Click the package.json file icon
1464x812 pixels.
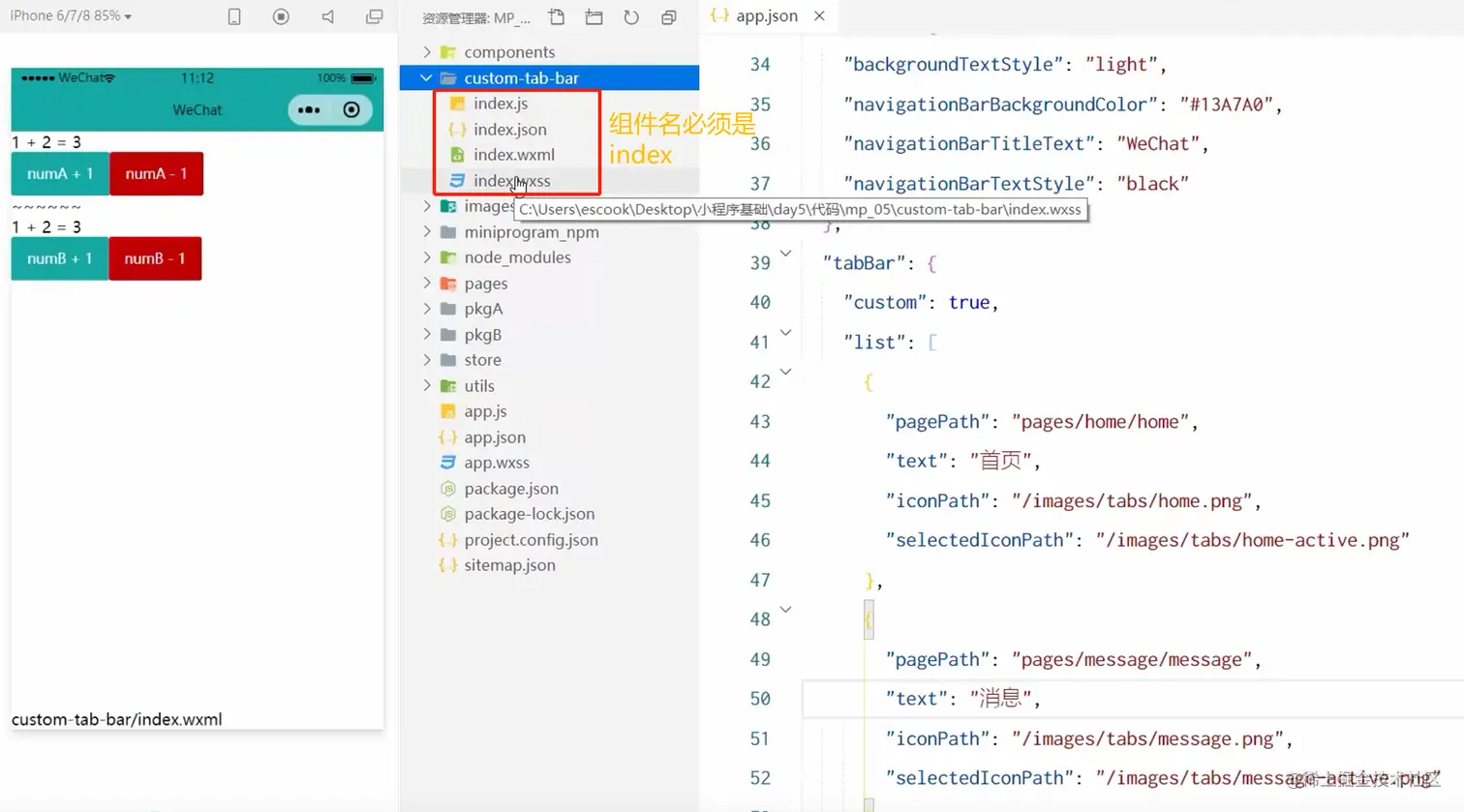(x=447, y=489)
